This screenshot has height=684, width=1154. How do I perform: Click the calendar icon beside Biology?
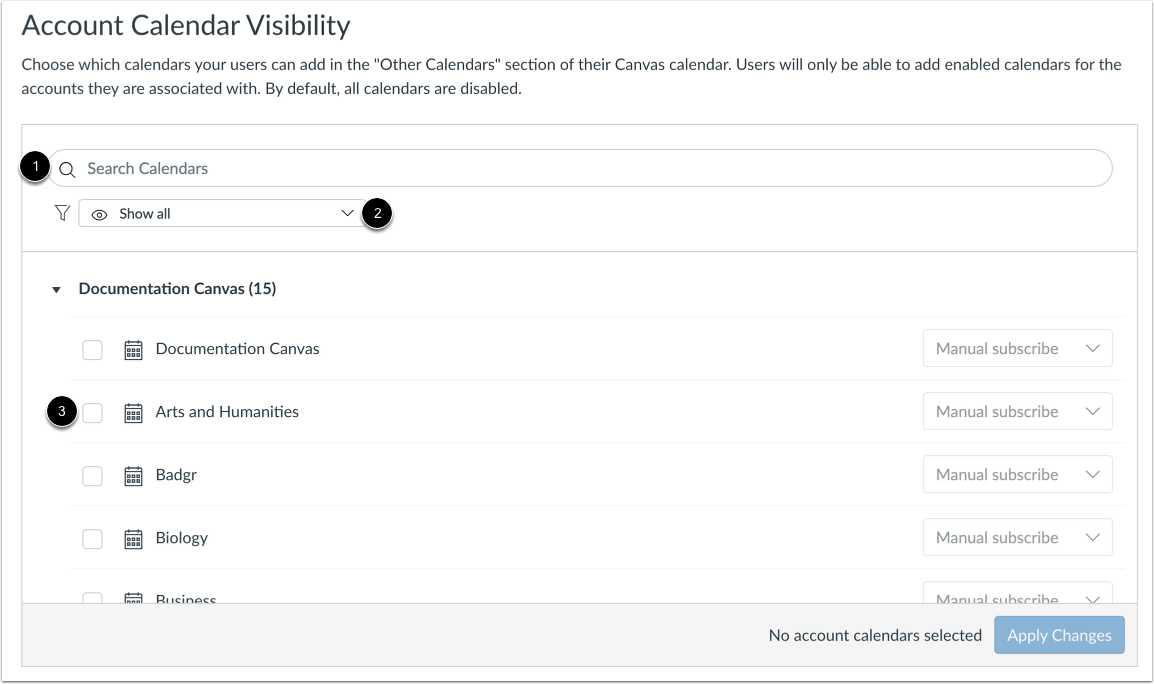click(x=133, y=538)
